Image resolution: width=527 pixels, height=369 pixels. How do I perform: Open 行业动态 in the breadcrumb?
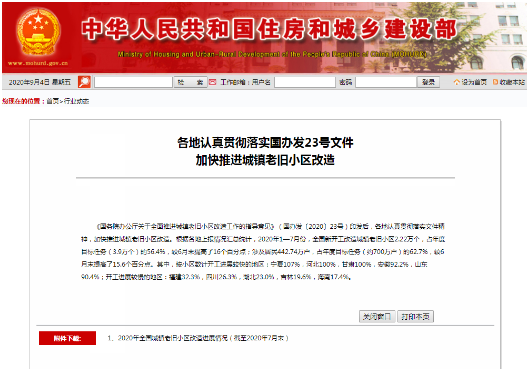point(76,101)
